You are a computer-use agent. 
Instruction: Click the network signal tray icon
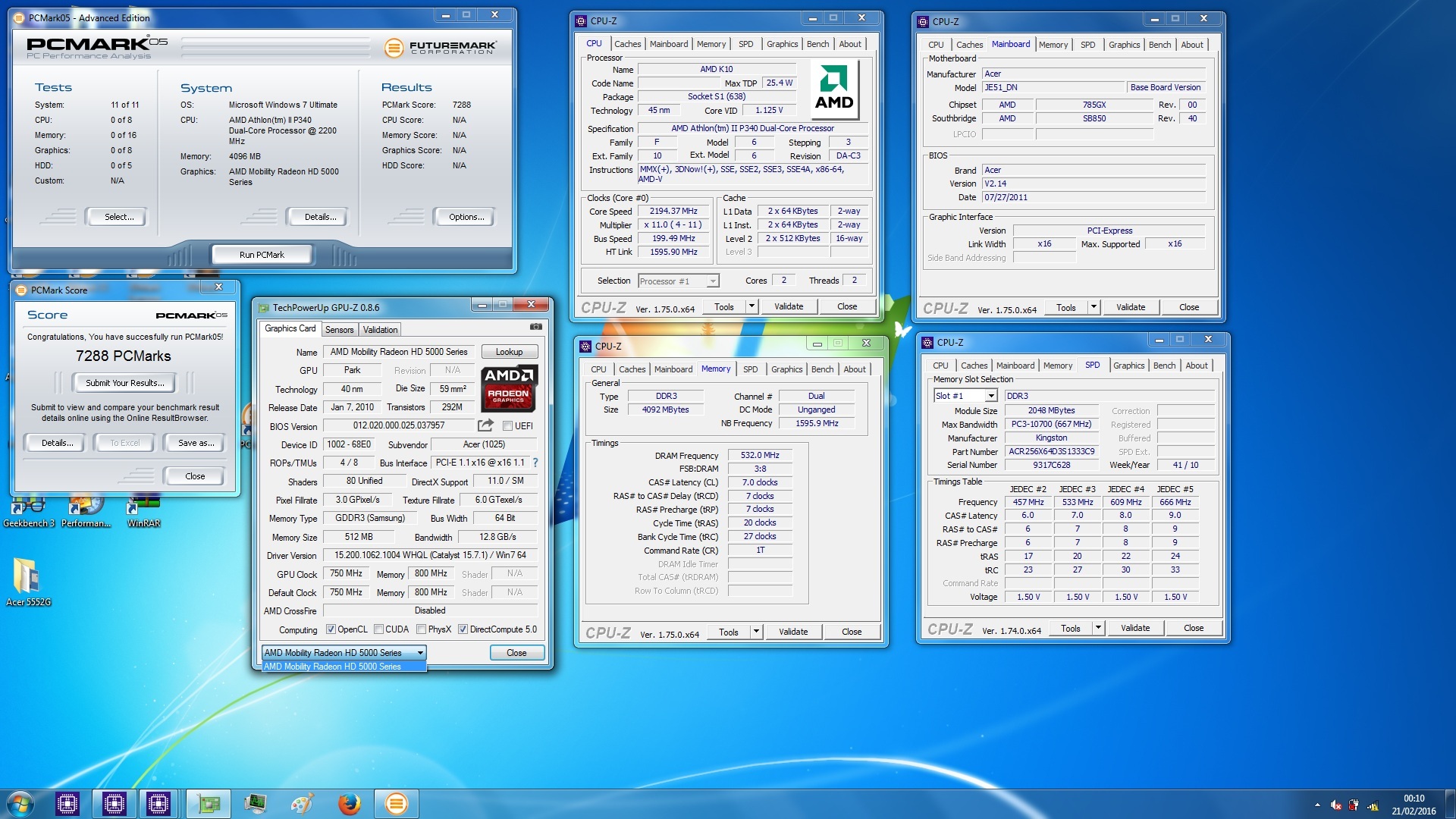1373,805
